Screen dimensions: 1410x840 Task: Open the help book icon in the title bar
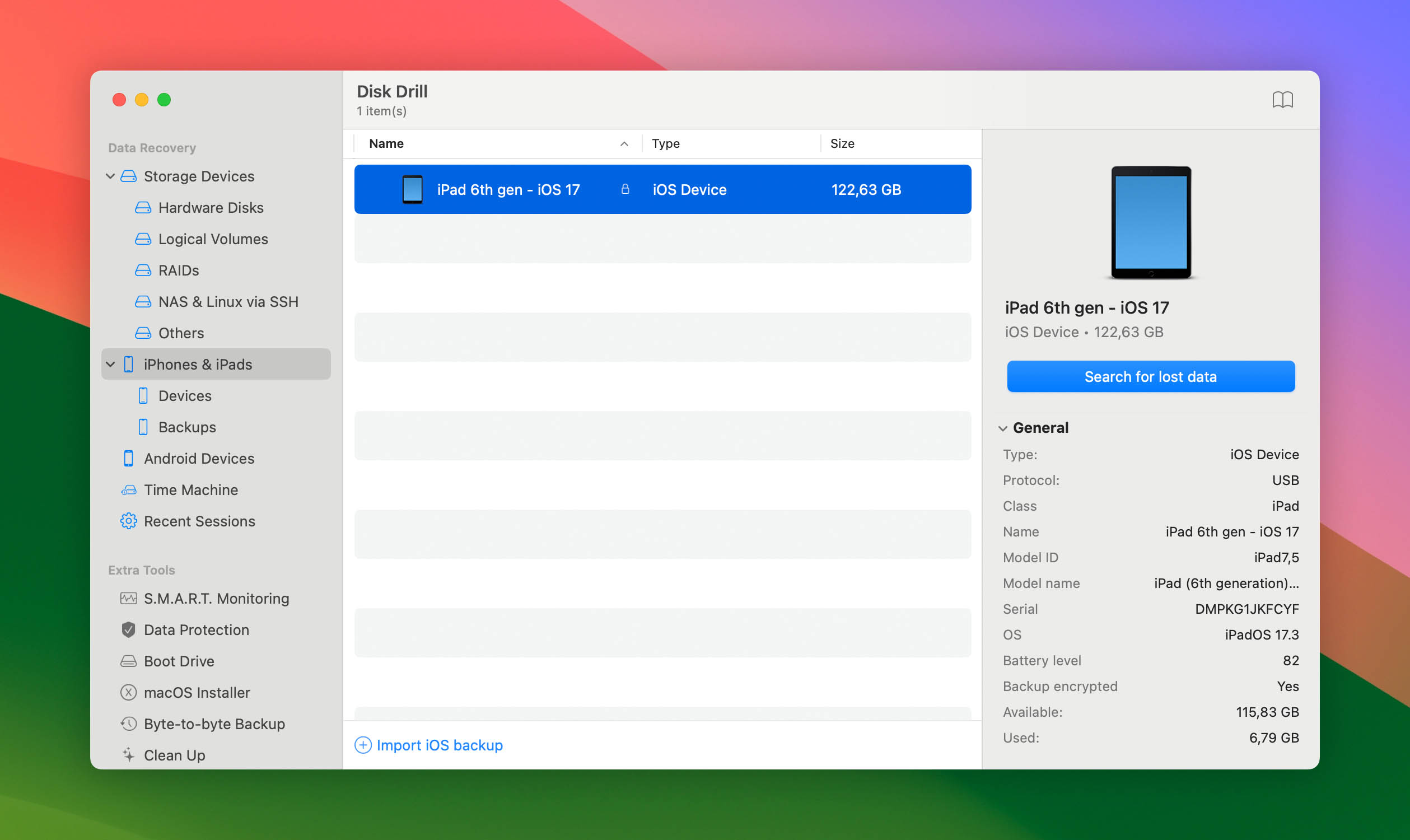pos(1282,100)
